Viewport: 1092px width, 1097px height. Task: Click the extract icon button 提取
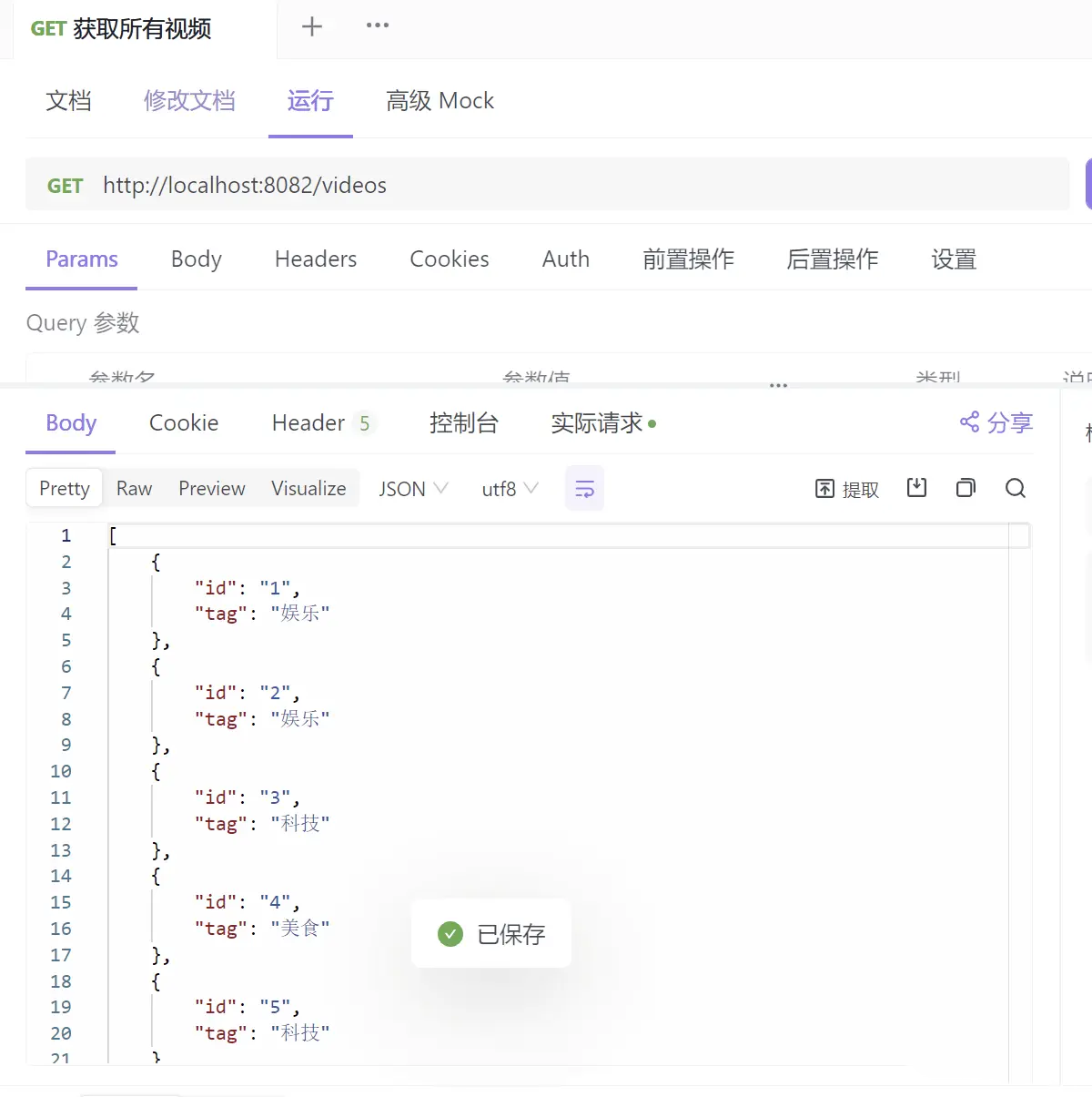[847, 489]
